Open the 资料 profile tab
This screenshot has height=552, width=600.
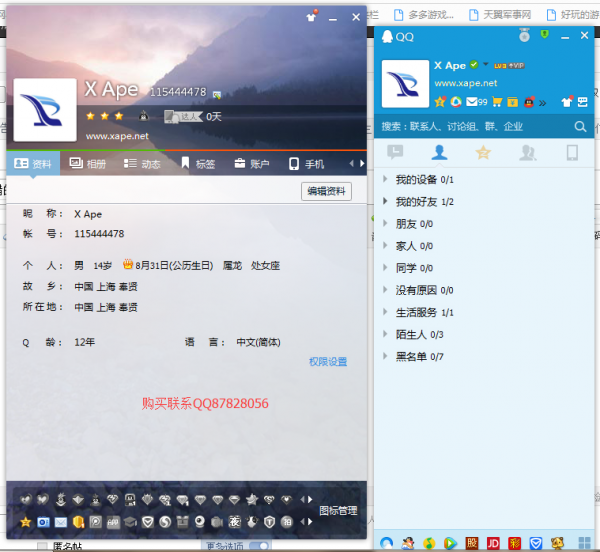tap(33, 164)
